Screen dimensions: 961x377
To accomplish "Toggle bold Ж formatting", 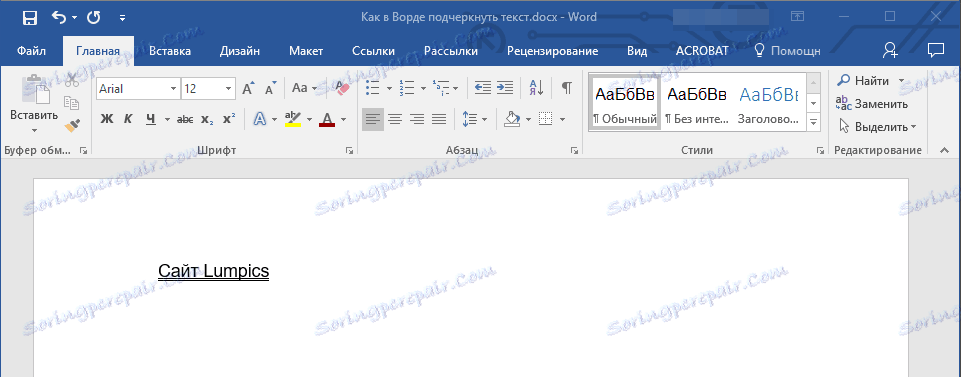I will pyautogui.click(x=107, y=119).
